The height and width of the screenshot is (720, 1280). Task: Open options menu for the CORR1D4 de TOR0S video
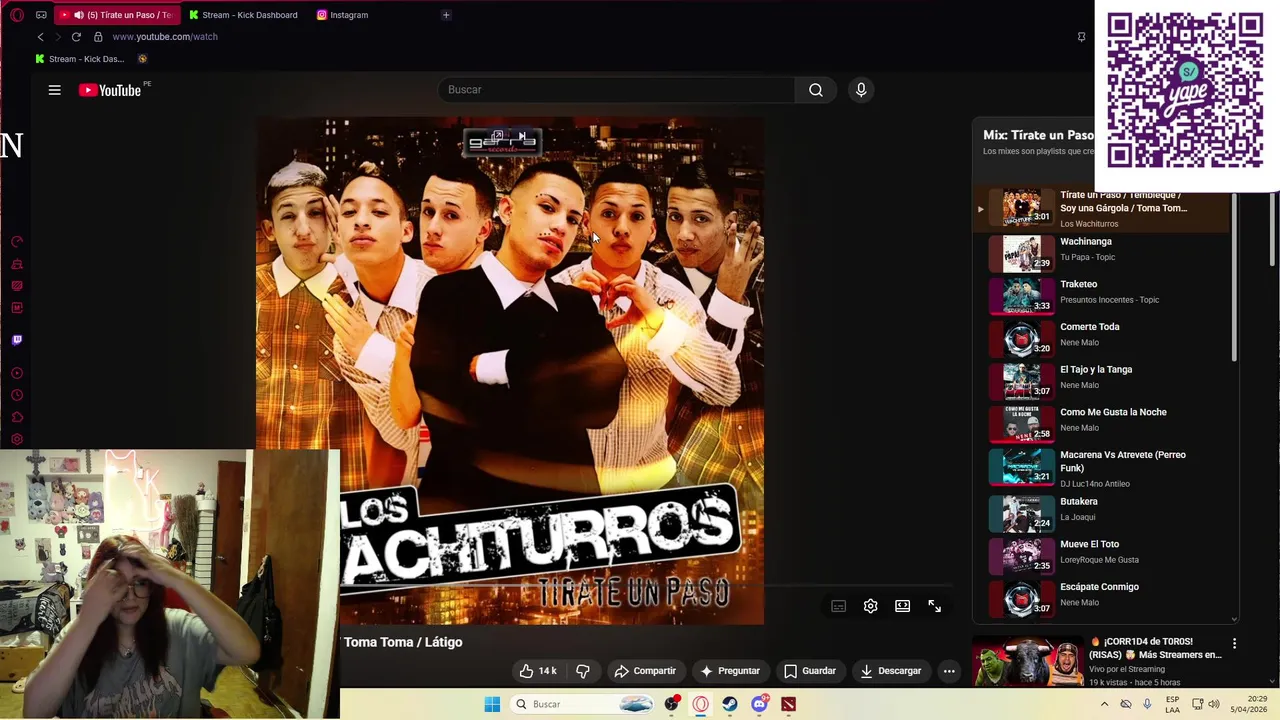1234,644
